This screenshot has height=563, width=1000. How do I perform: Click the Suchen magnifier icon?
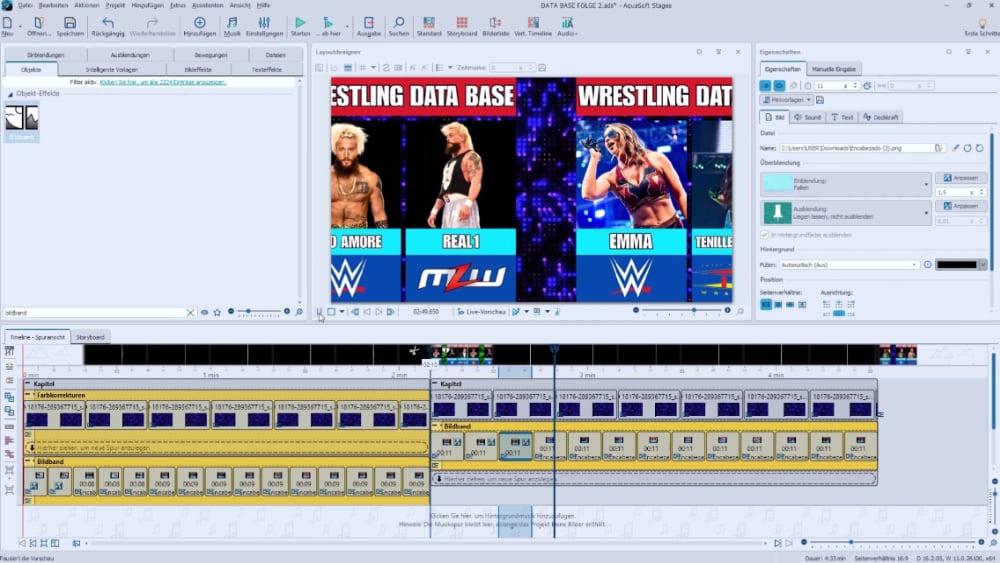[x=399, y=22]
